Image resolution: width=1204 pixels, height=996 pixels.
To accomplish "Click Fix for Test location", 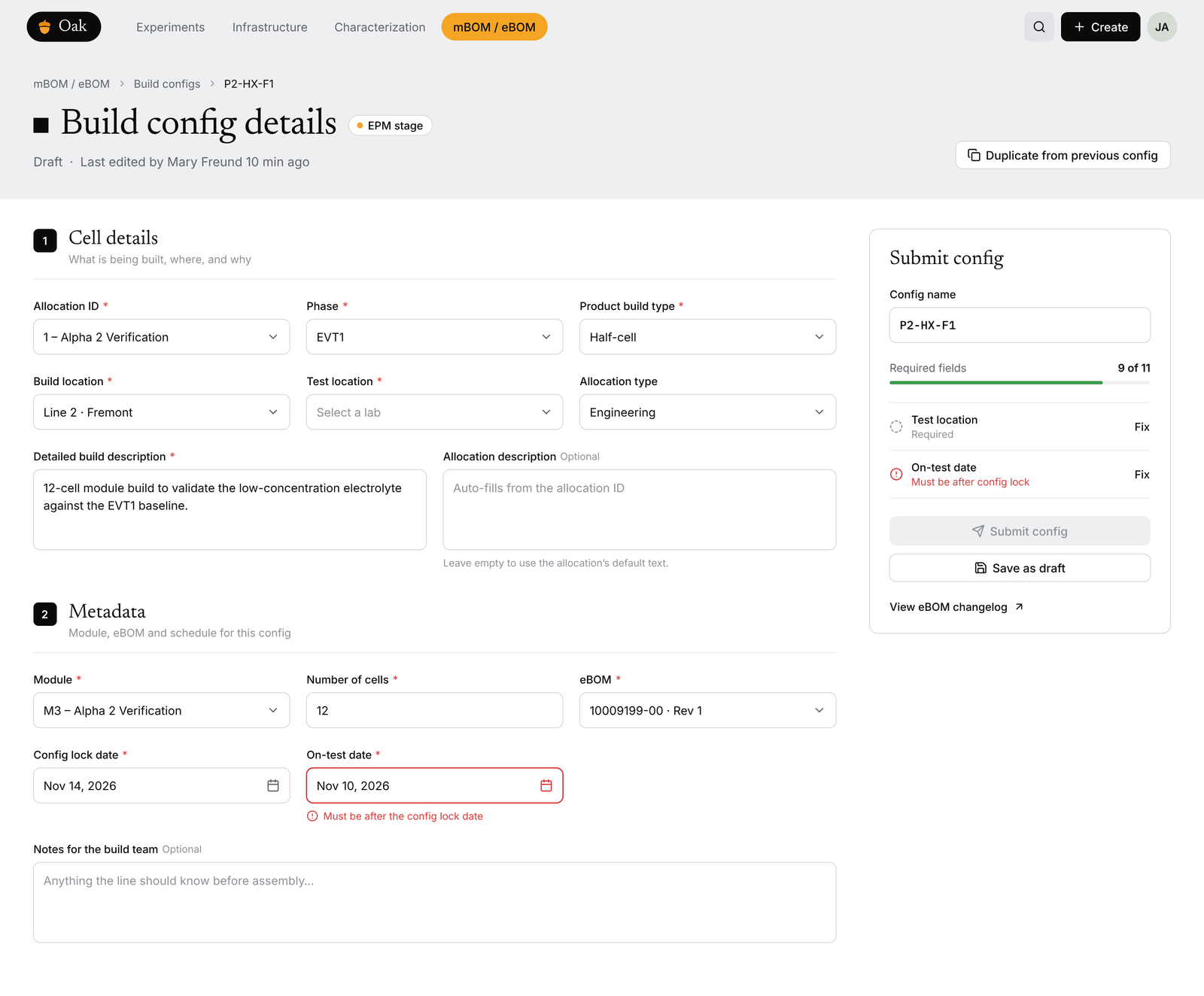I will [x=1142, y=427].
